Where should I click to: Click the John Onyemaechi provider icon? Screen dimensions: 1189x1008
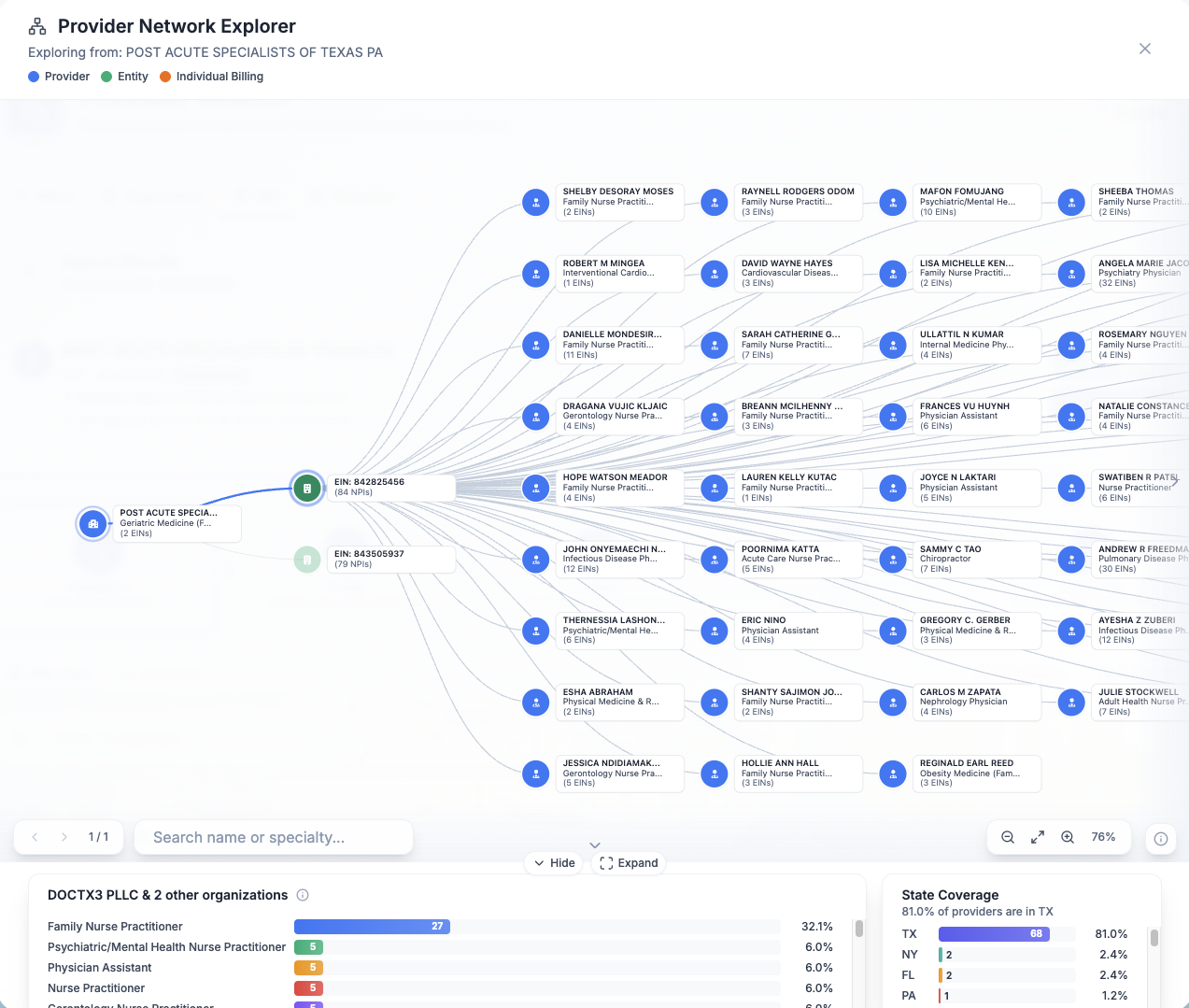[x=535, y=560]
